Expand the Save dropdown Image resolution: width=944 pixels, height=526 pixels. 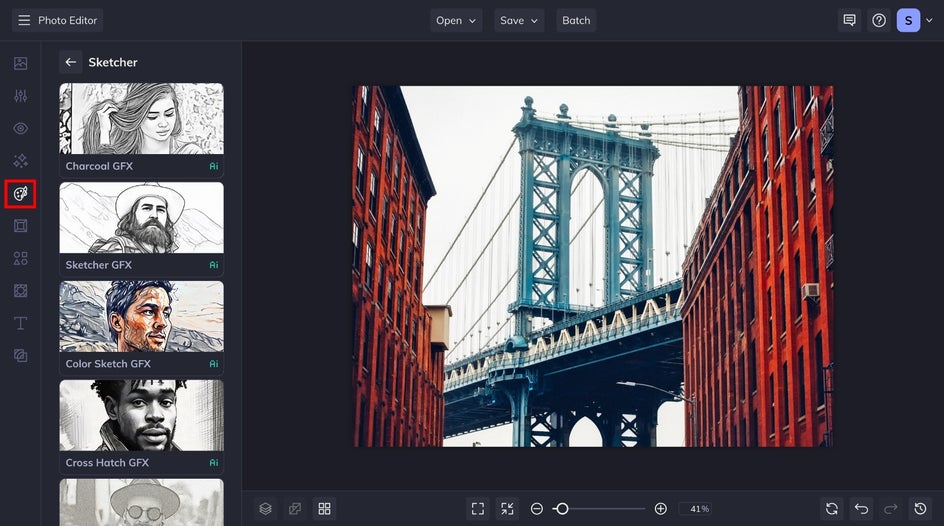[x=519, y=20]
